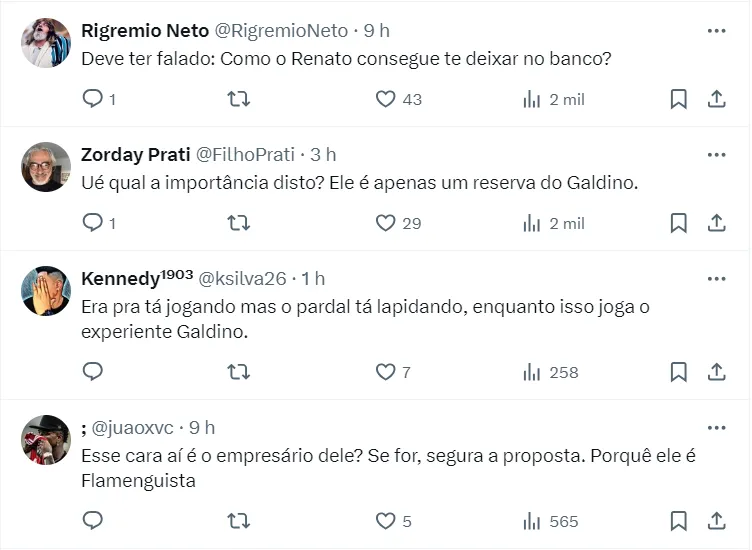Like Rigremio Neto's tweet
The width and height of the screenshot is (752, 550).
click(386, 99)
